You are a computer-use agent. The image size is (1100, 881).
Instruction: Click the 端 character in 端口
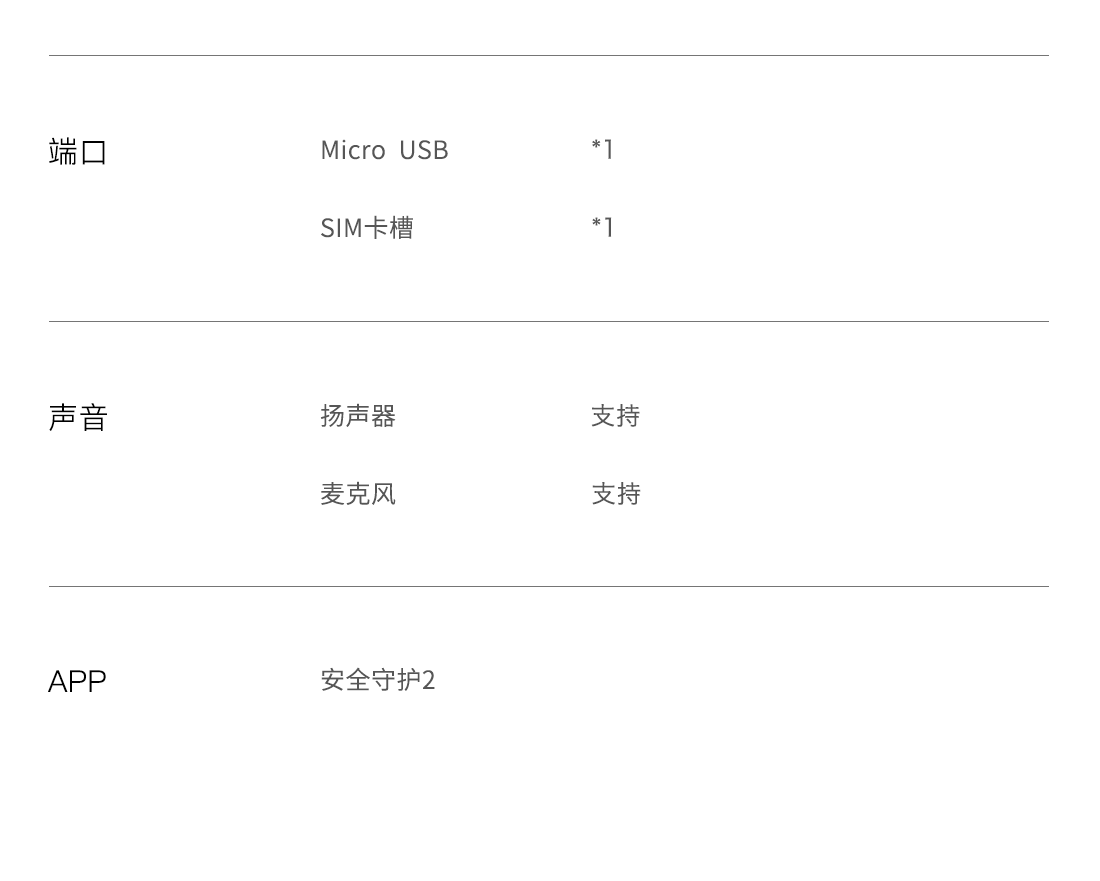click(63, 152)
